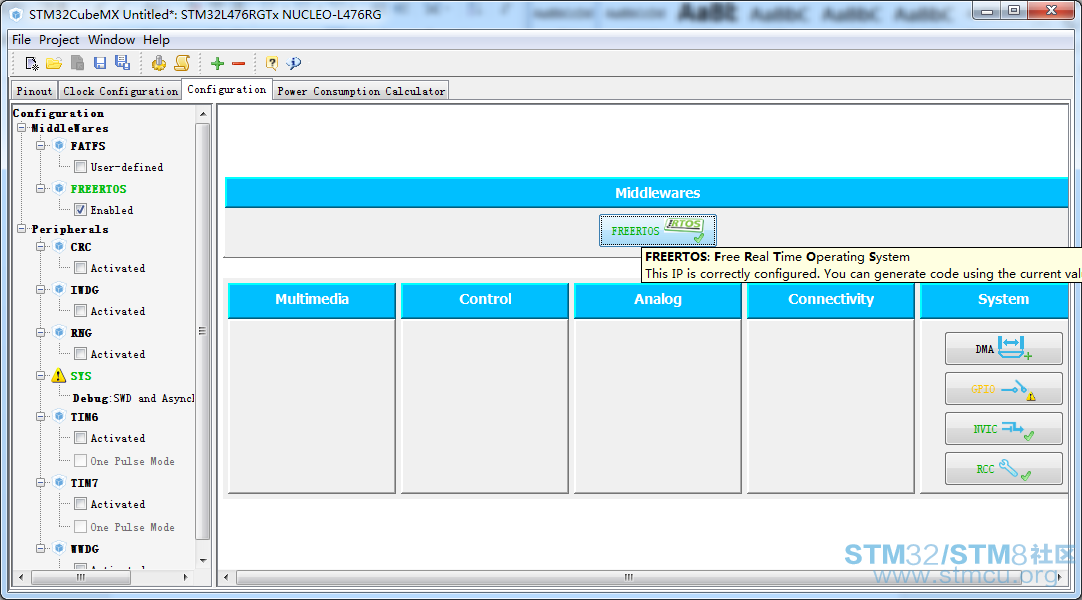The height and width of the screenshot is (600, 1082).
Task: Collapse the SYS tree node
Action: 41,376
